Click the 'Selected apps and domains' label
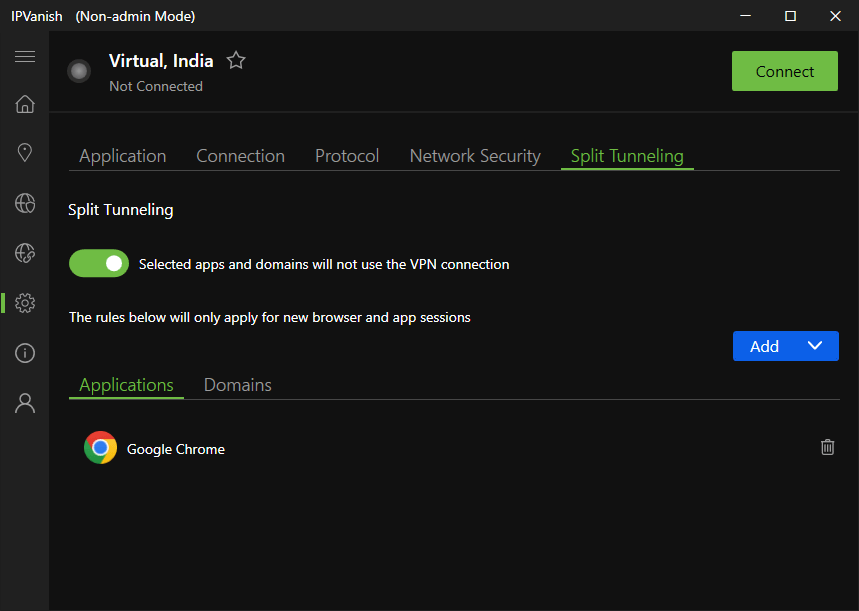 tap(324, 265)
